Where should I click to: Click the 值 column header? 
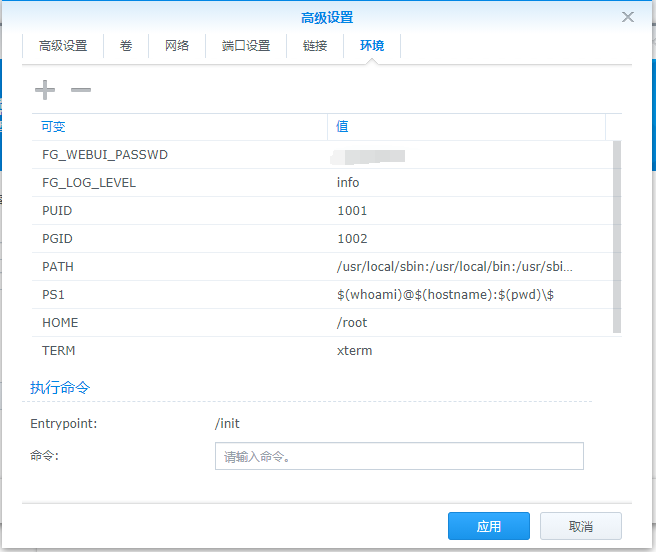click(x=466, y=127)
